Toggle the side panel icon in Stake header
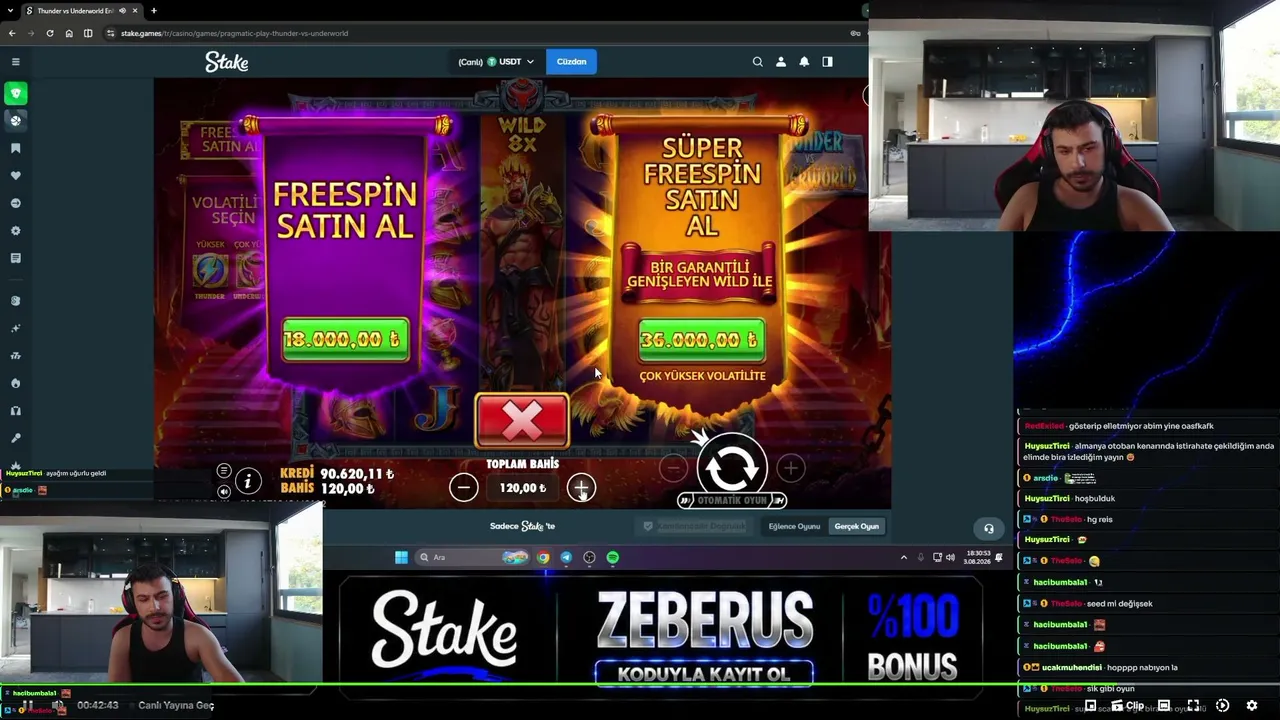The width and height of the screenshot is (1280, 720). tap(827, 62)
